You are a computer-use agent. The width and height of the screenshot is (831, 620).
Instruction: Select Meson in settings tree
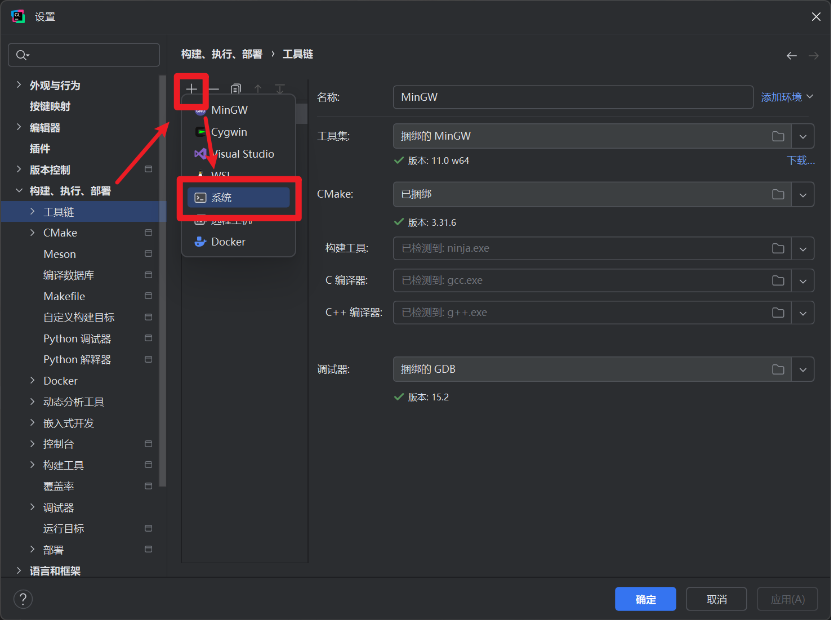click(59, 254)
